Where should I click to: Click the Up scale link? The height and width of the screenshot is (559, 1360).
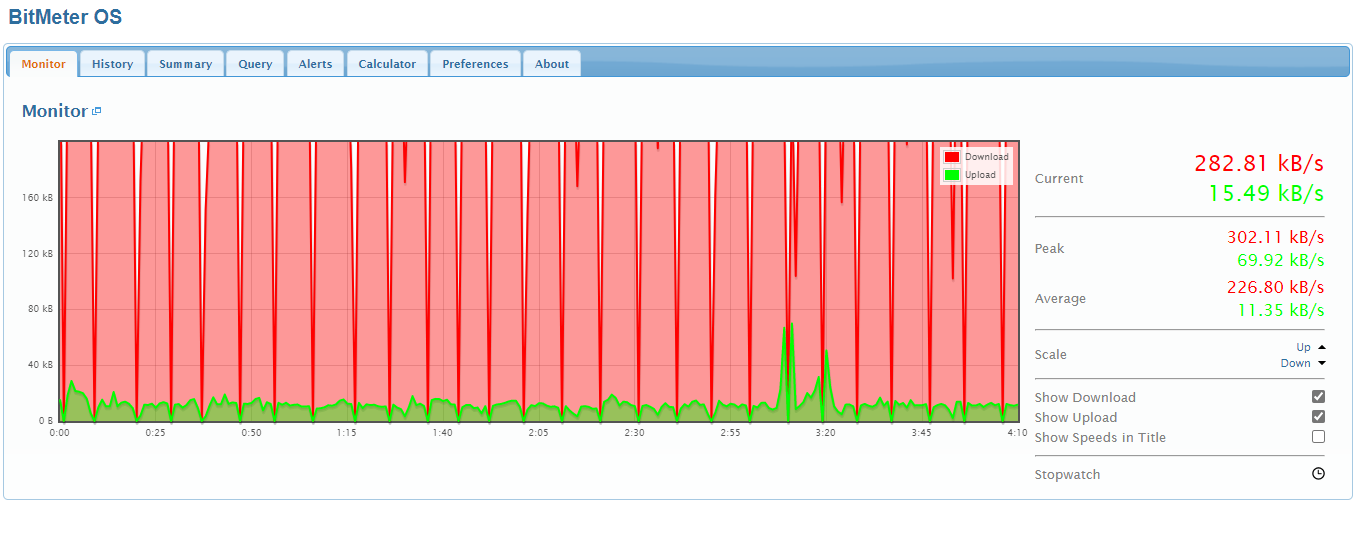pos(1303,347)
